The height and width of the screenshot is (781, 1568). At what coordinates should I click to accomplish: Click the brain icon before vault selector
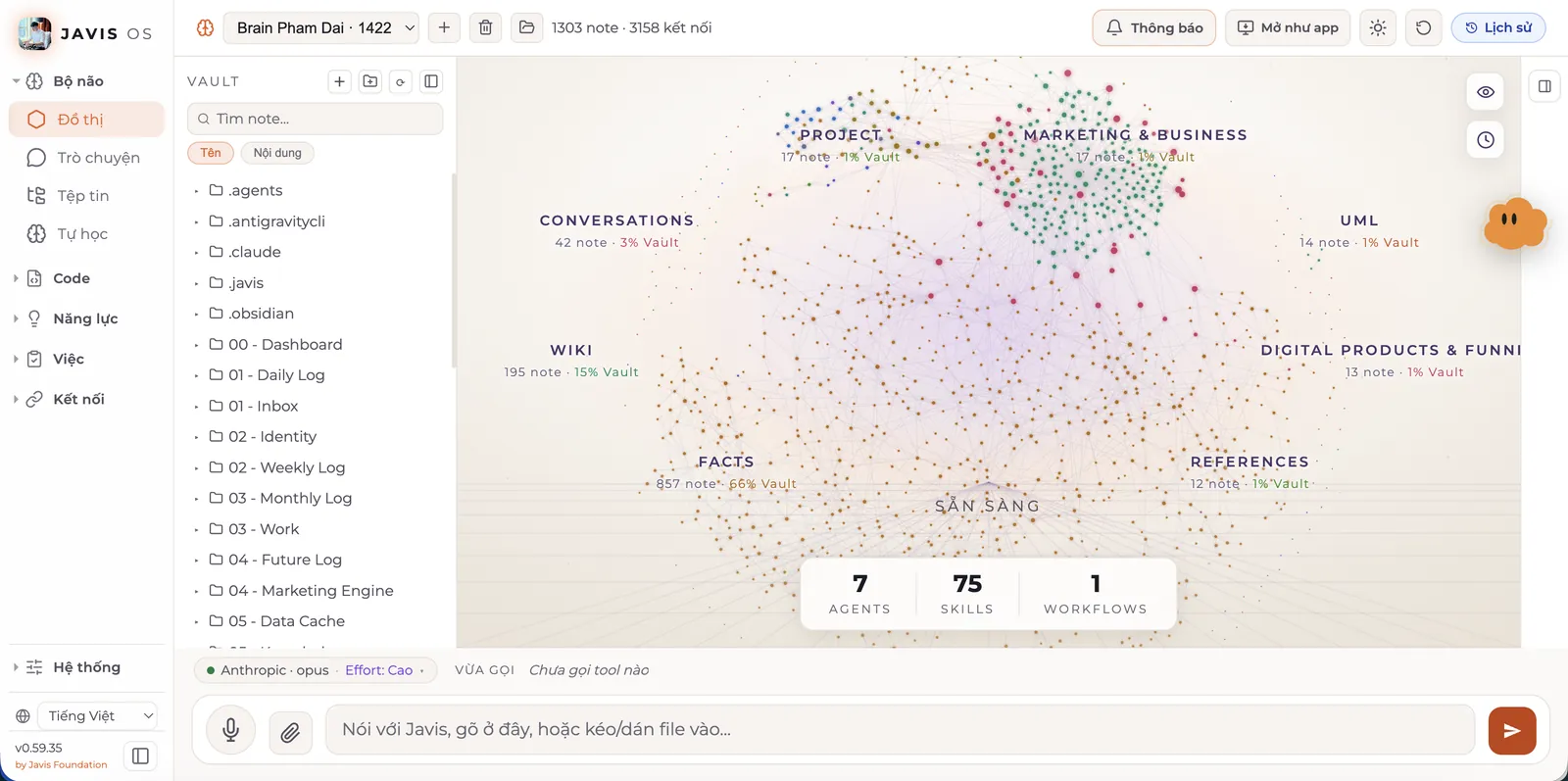[x=205, y=27]
